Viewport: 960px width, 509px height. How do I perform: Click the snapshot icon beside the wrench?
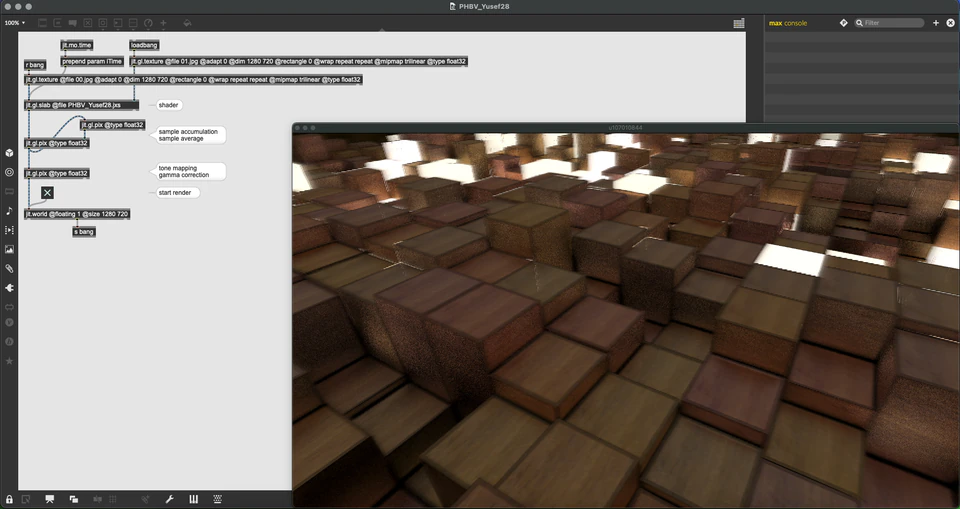click(x=146, y=500)
